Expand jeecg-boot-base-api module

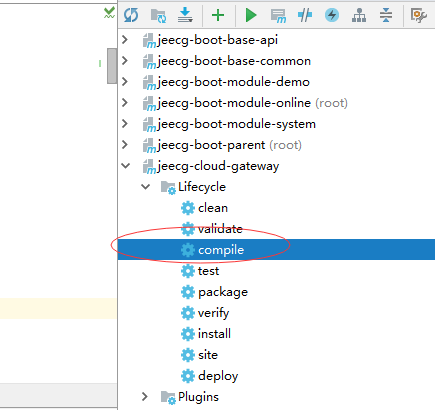click(x=125, y=40)
